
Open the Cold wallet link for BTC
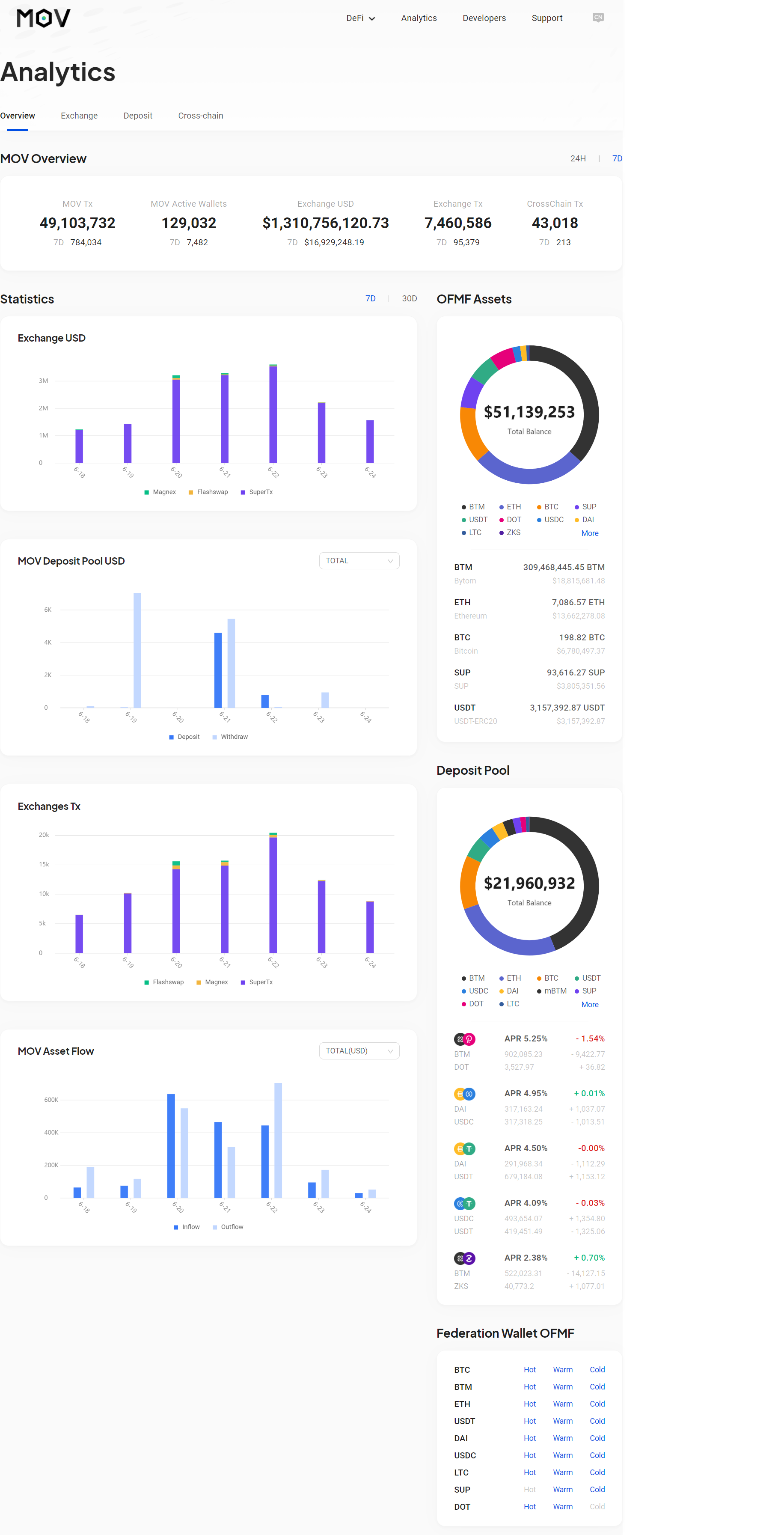pos(597,1369)
